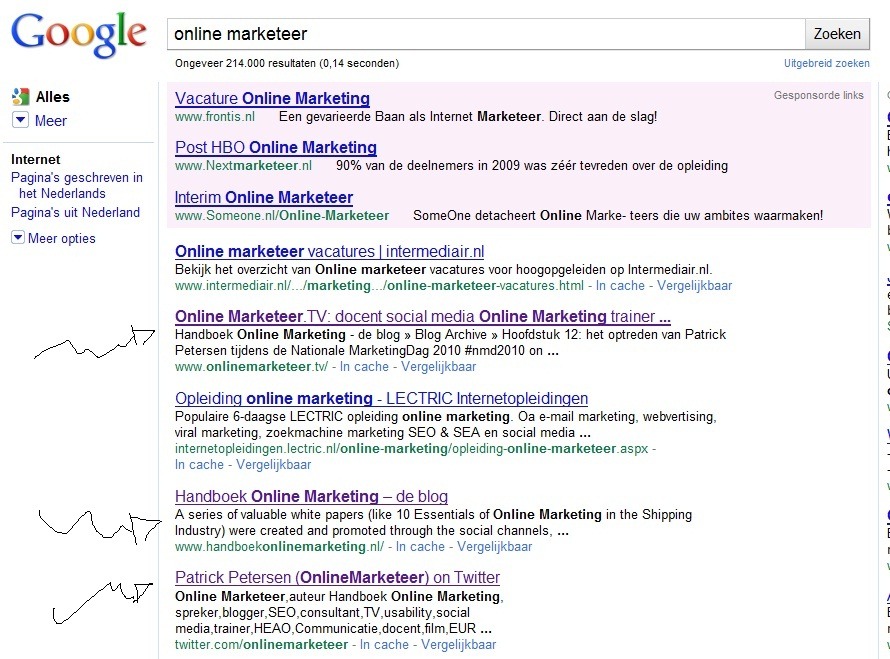Open Uitgebreid zoeken link
This screenshot has width=890, height=659.
click(826, 63)
